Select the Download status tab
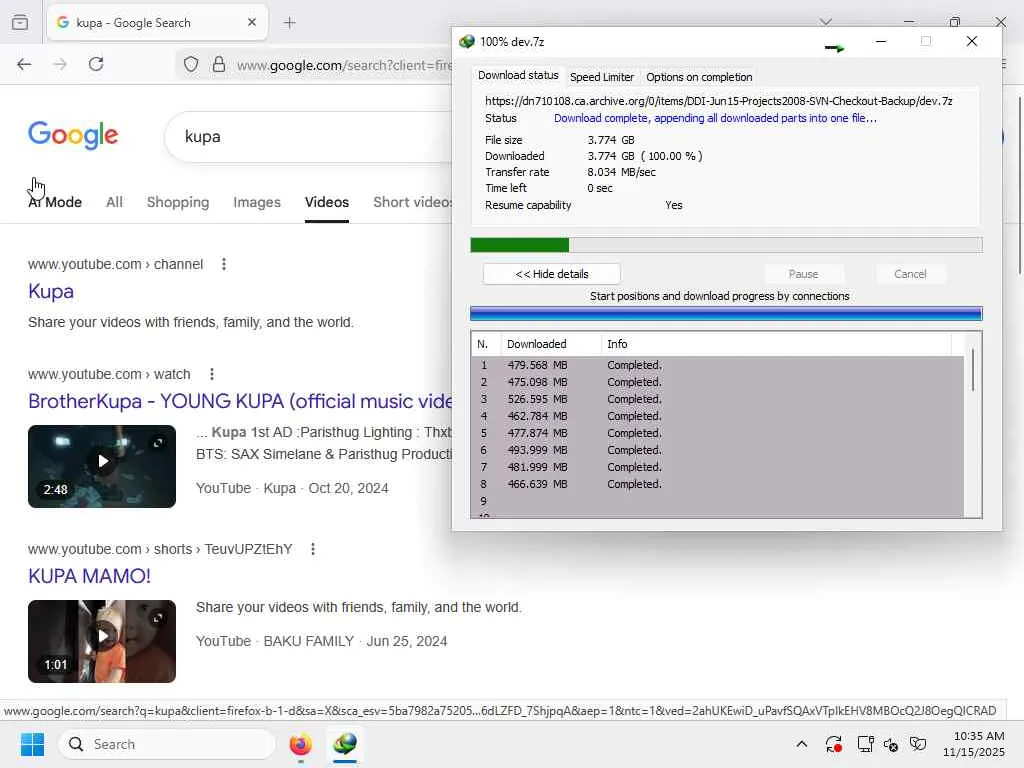The width and height of the screenshot is (1024, 768). click(518, 76)
